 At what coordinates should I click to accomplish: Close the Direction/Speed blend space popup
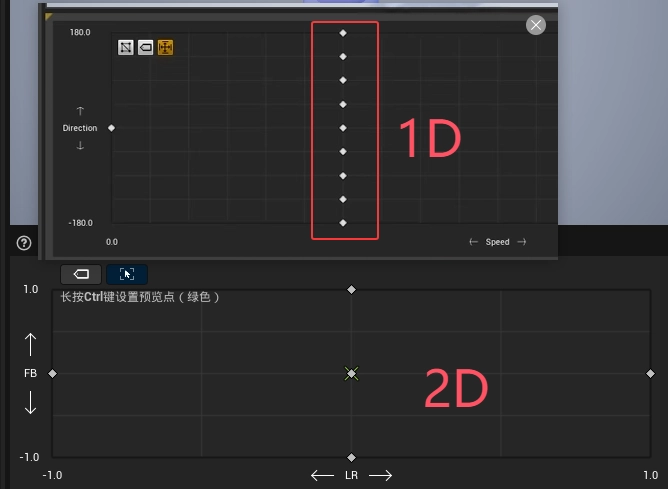point(536,25)
